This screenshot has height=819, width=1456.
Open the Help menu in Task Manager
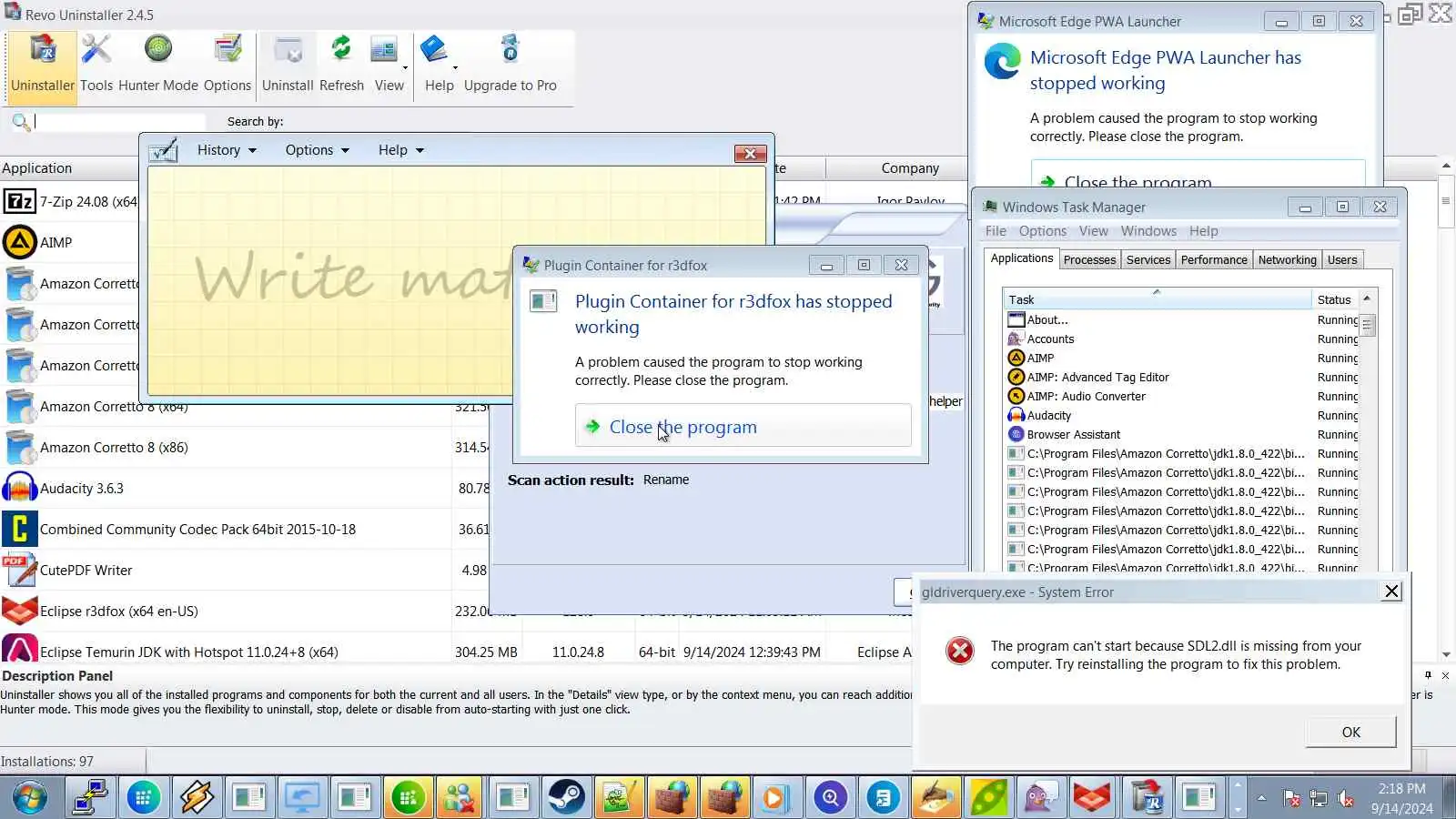(1203, 231)
